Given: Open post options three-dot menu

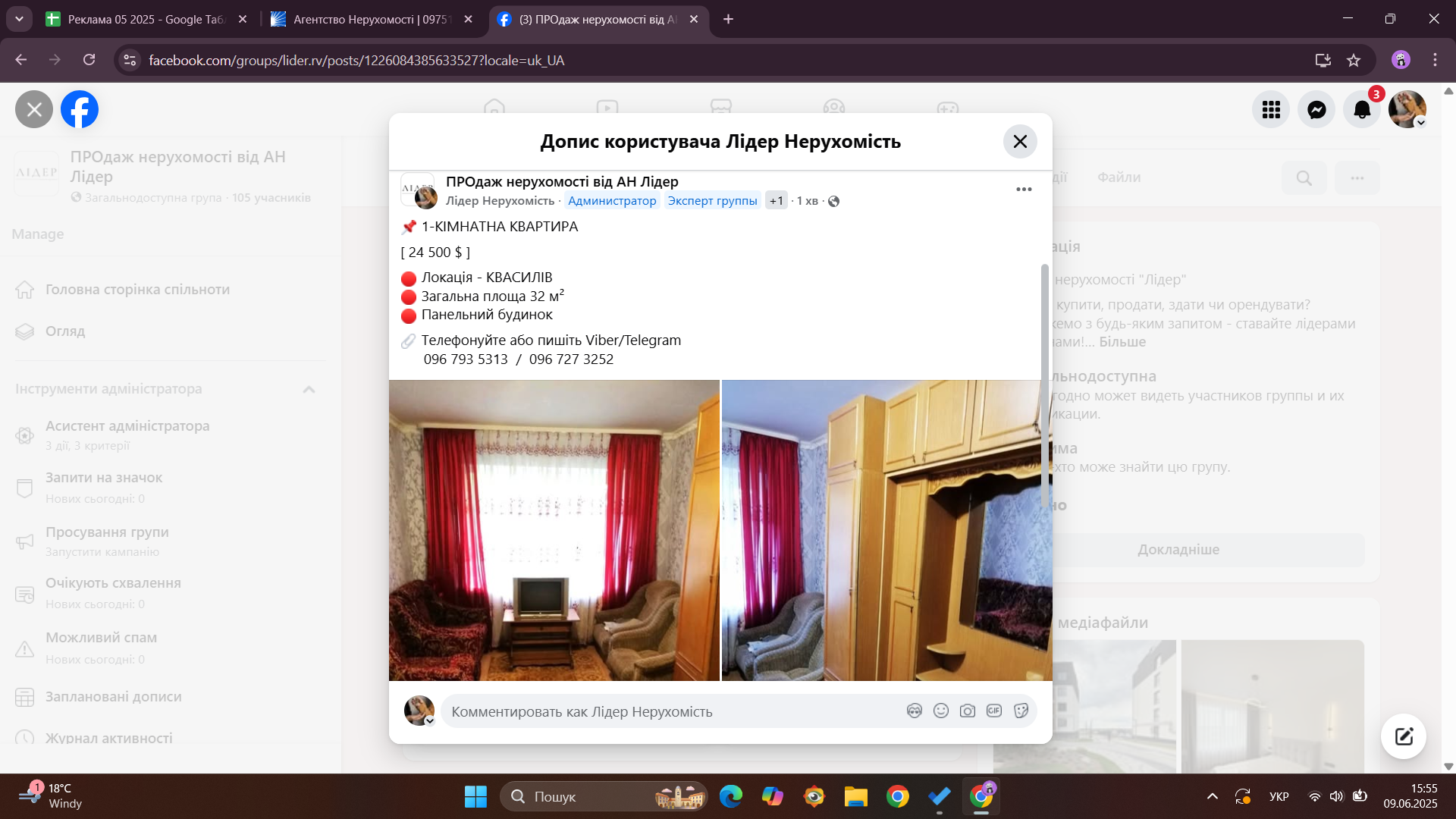Looking at the screenshot, I should pos(1024,189).
